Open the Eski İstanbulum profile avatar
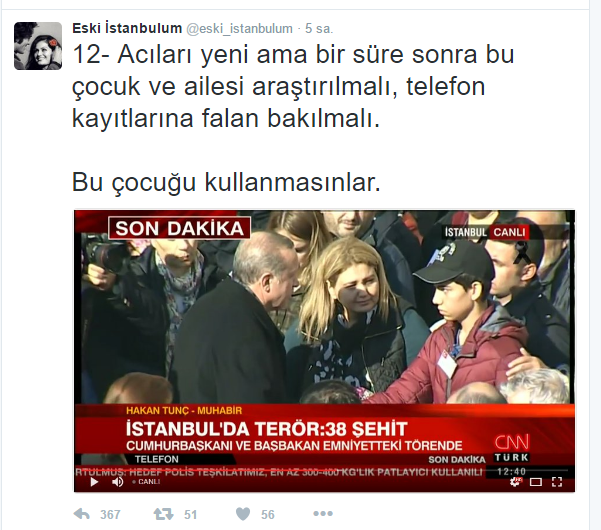Screen dimensions: 601x530 tap(38, 46)
